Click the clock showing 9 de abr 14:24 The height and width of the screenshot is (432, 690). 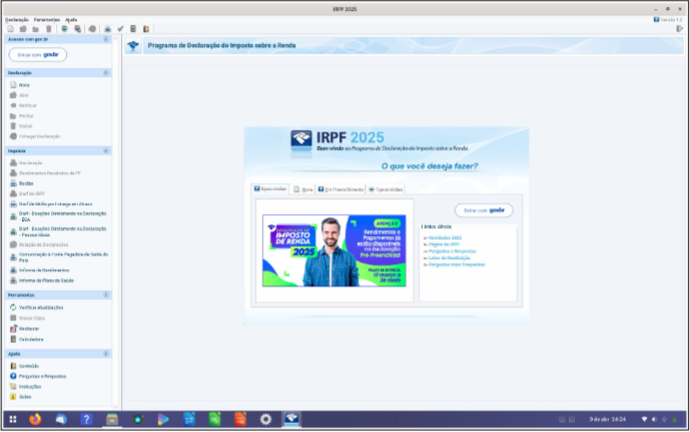[x=608, y=420]
